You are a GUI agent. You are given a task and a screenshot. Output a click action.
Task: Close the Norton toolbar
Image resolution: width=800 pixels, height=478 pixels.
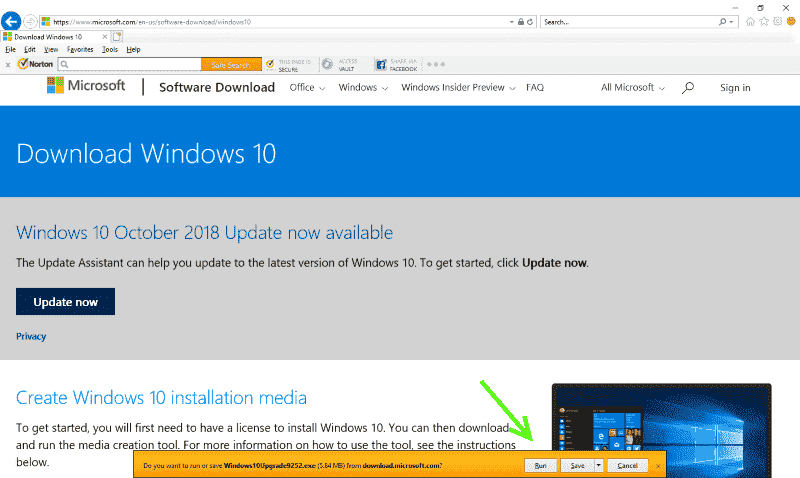[8, 65]
